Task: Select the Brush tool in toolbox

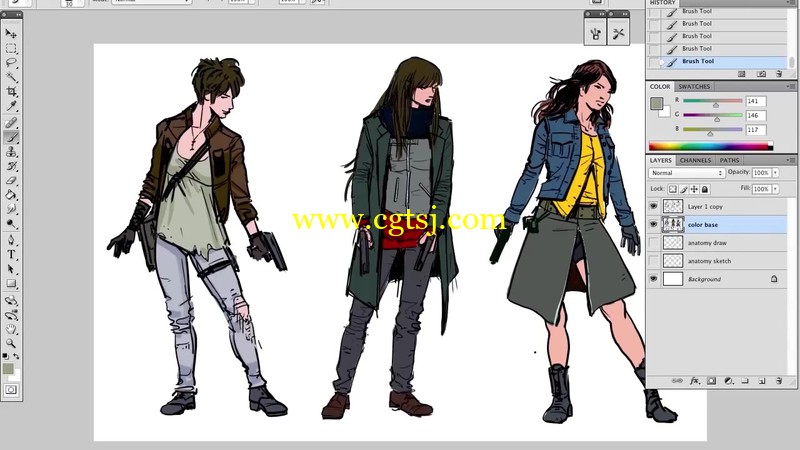Action: point(11,137)
